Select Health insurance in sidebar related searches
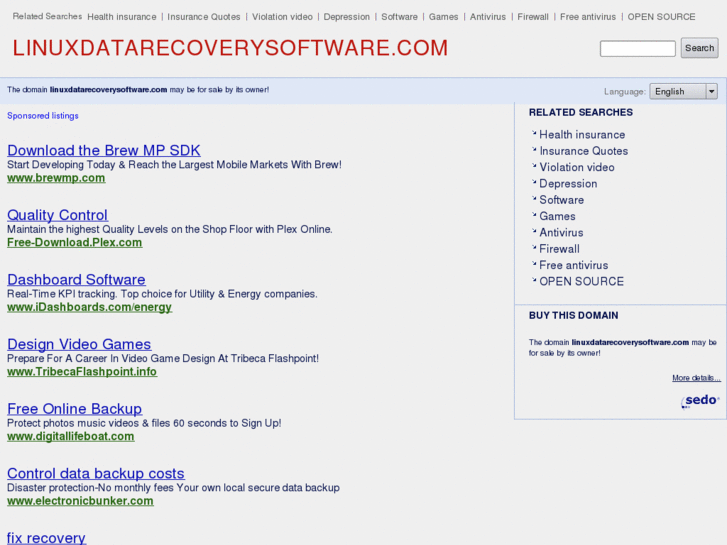This screenshot has height=545, width=727. [x=582, y=135]
